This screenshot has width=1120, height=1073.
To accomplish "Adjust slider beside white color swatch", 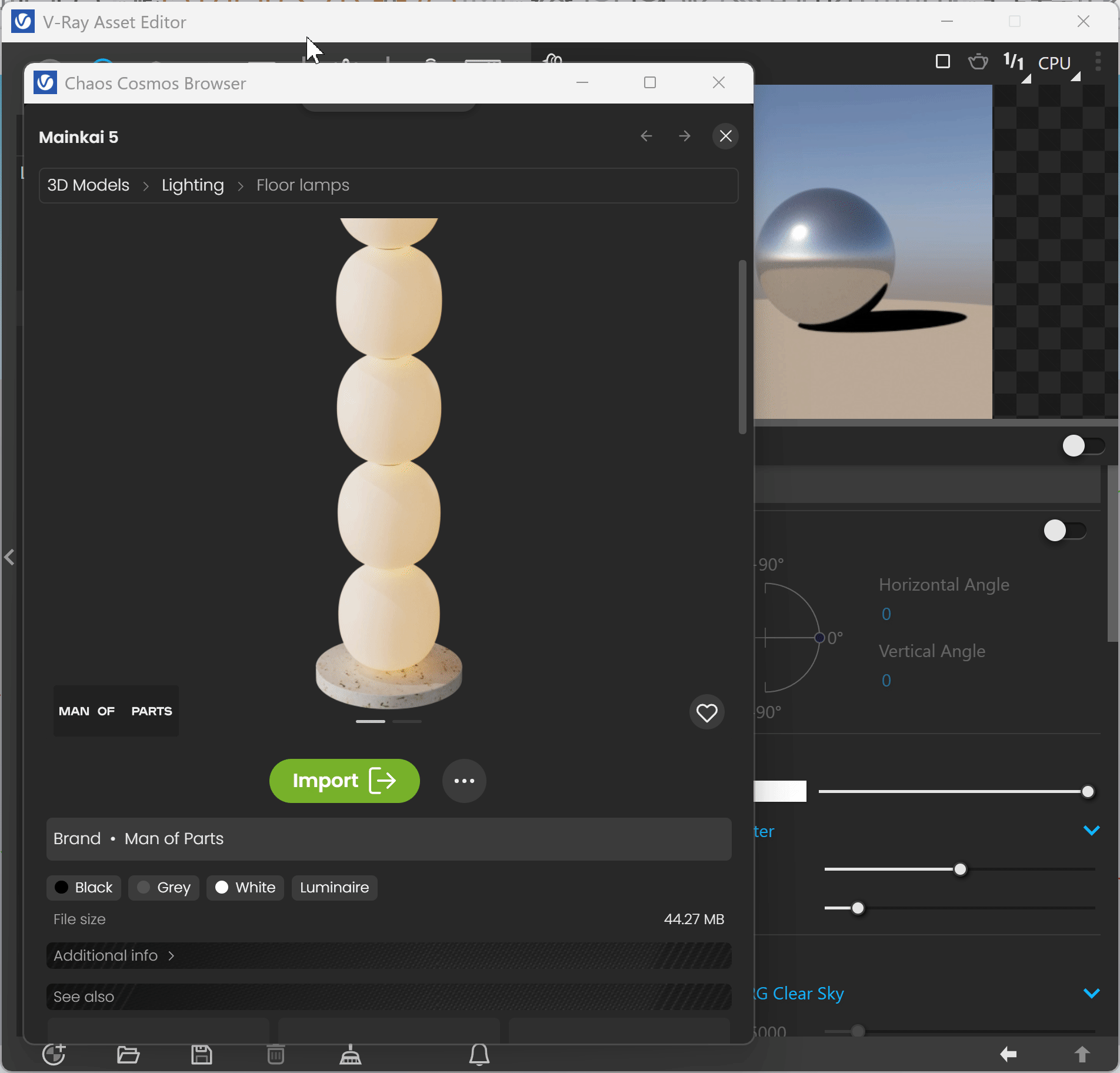I will [x=956, y=792].
